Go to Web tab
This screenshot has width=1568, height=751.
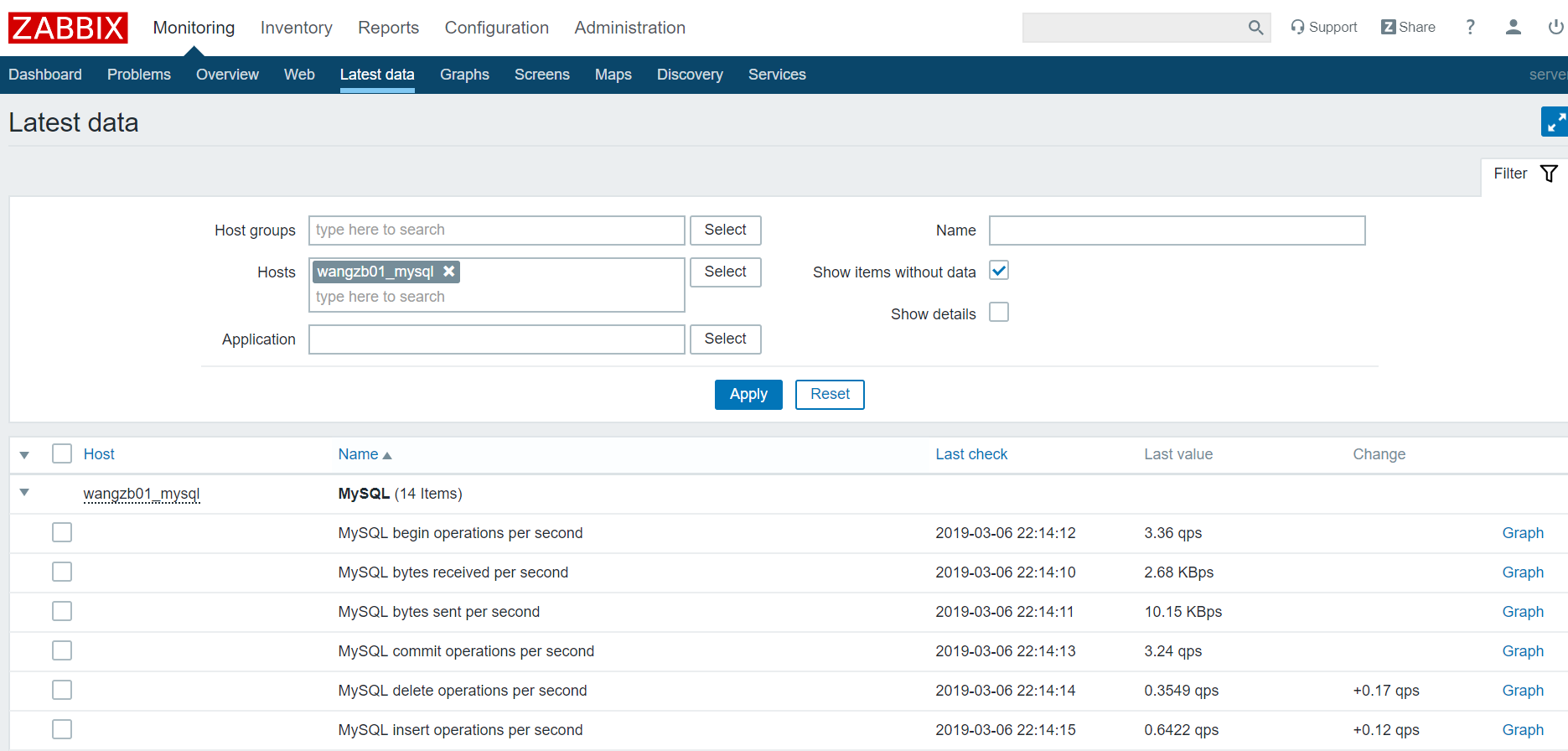(x=299, y=75)
